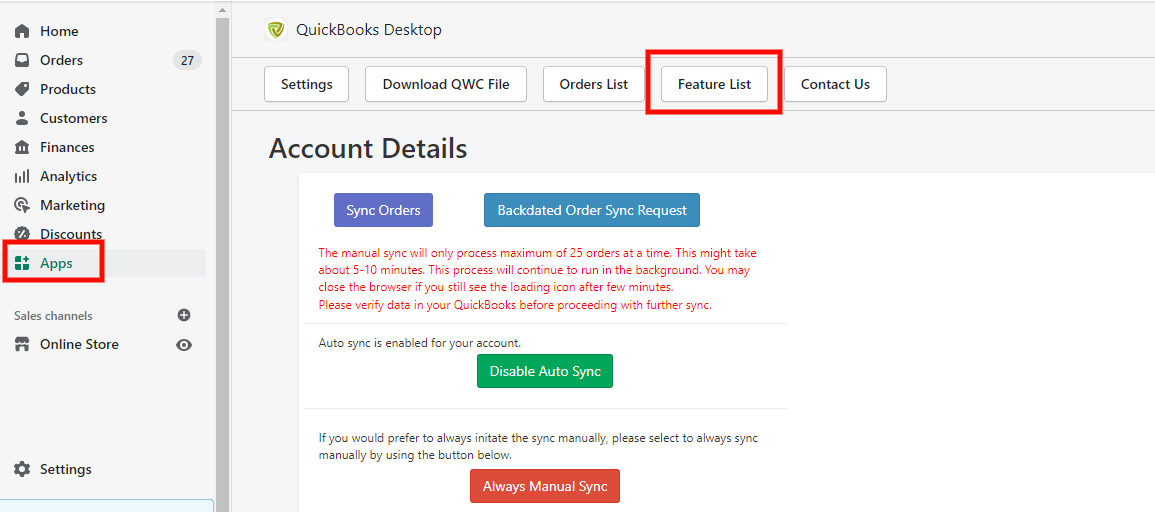Screen dimensions: 1155x512
Task: Open Marketing label in sidebar
Action: click(72, 205)
